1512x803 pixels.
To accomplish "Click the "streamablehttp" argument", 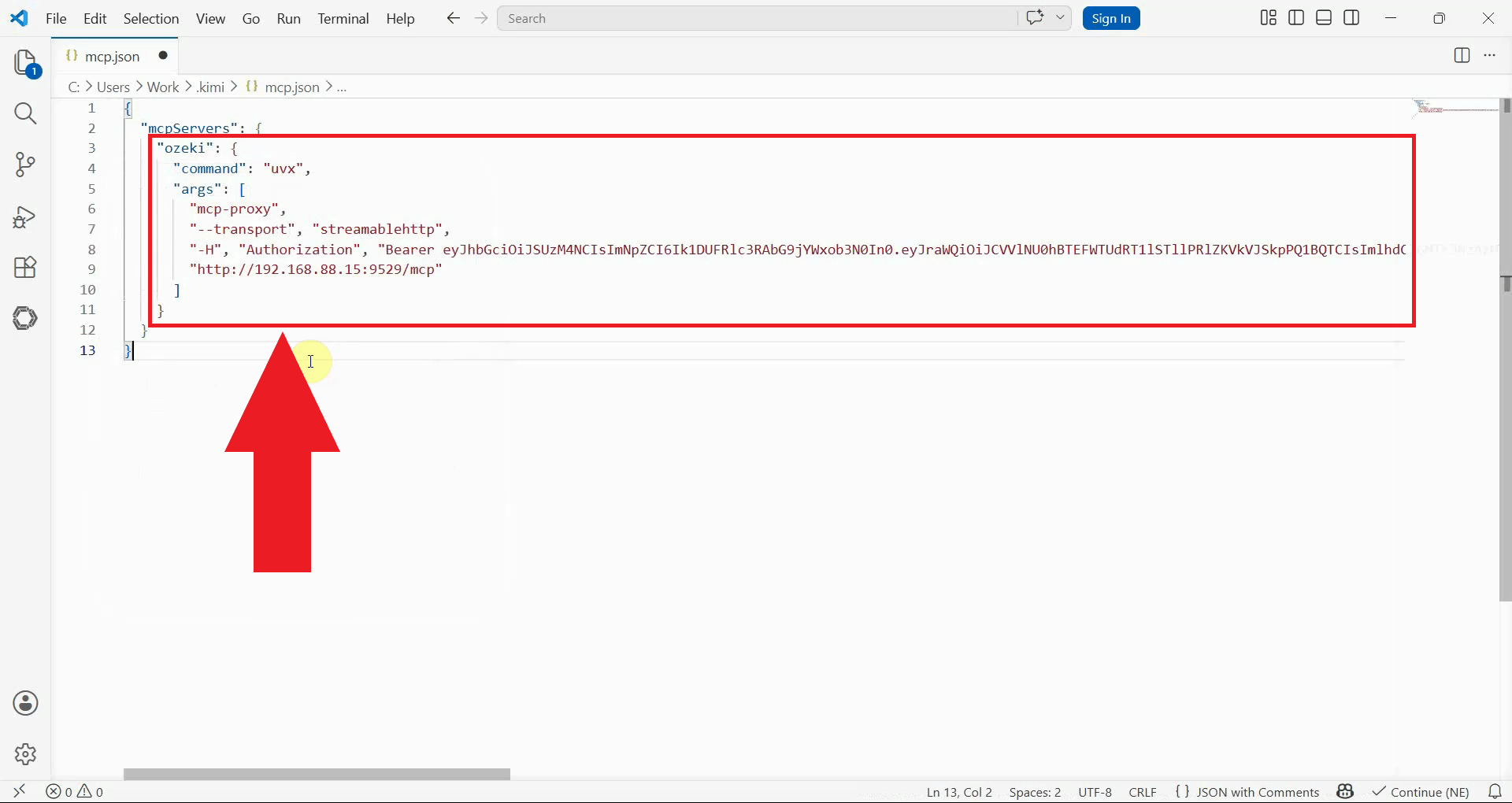I will [x=377, y=229].
